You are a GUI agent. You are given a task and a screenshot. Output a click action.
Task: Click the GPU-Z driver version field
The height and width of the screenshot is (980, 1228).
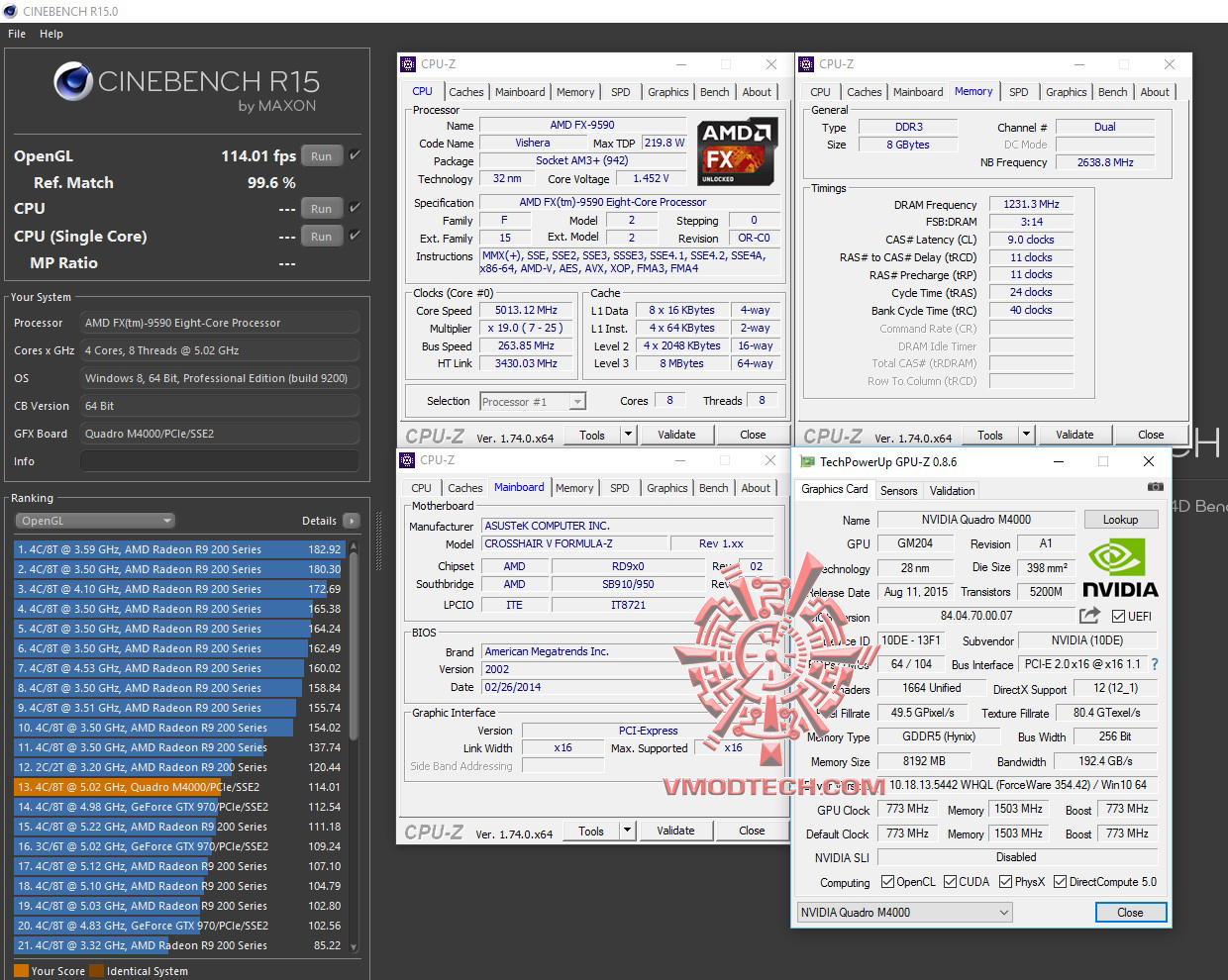pos(1017,785)
